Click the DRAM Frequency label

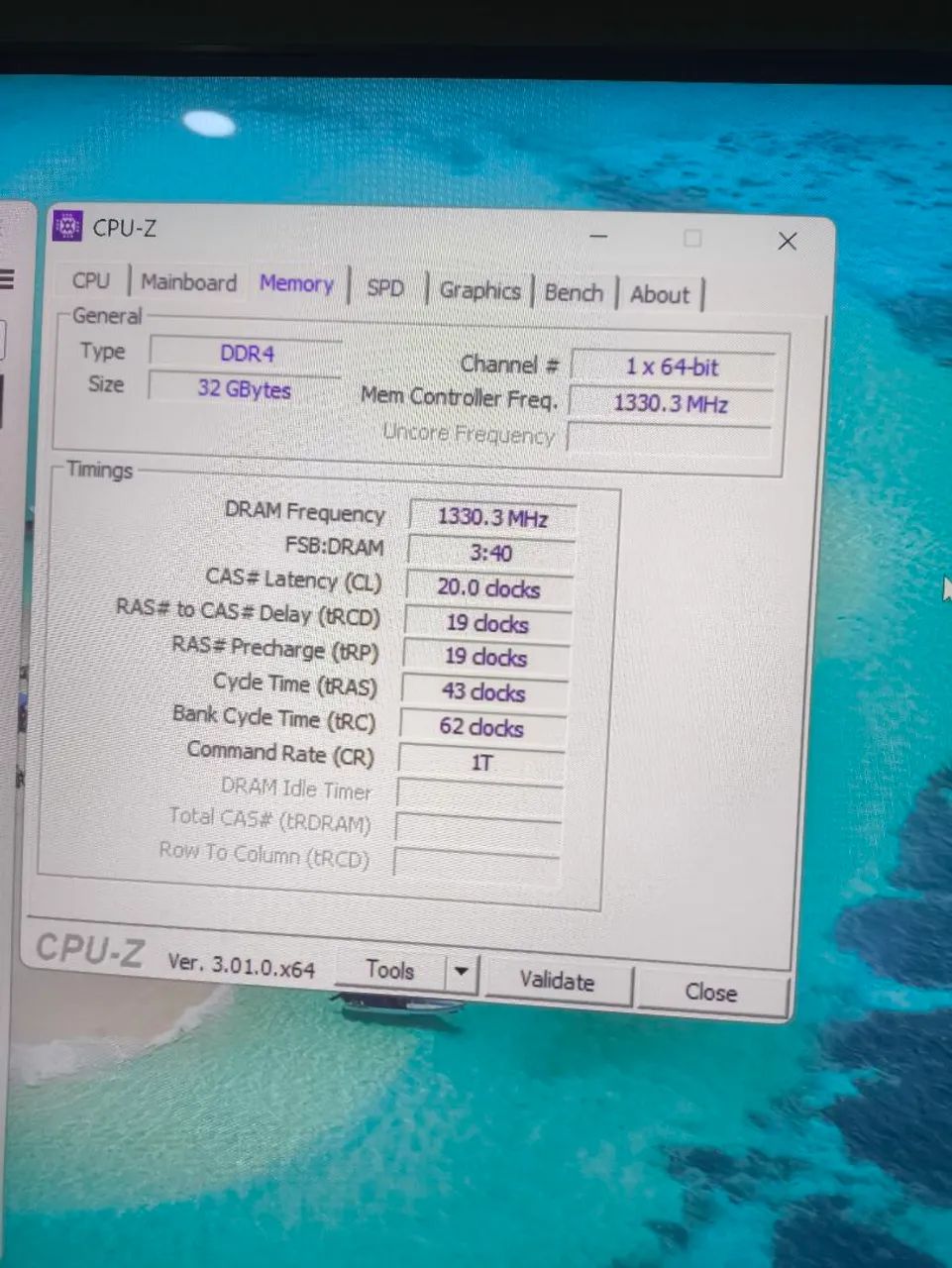(x=304, y=511)
